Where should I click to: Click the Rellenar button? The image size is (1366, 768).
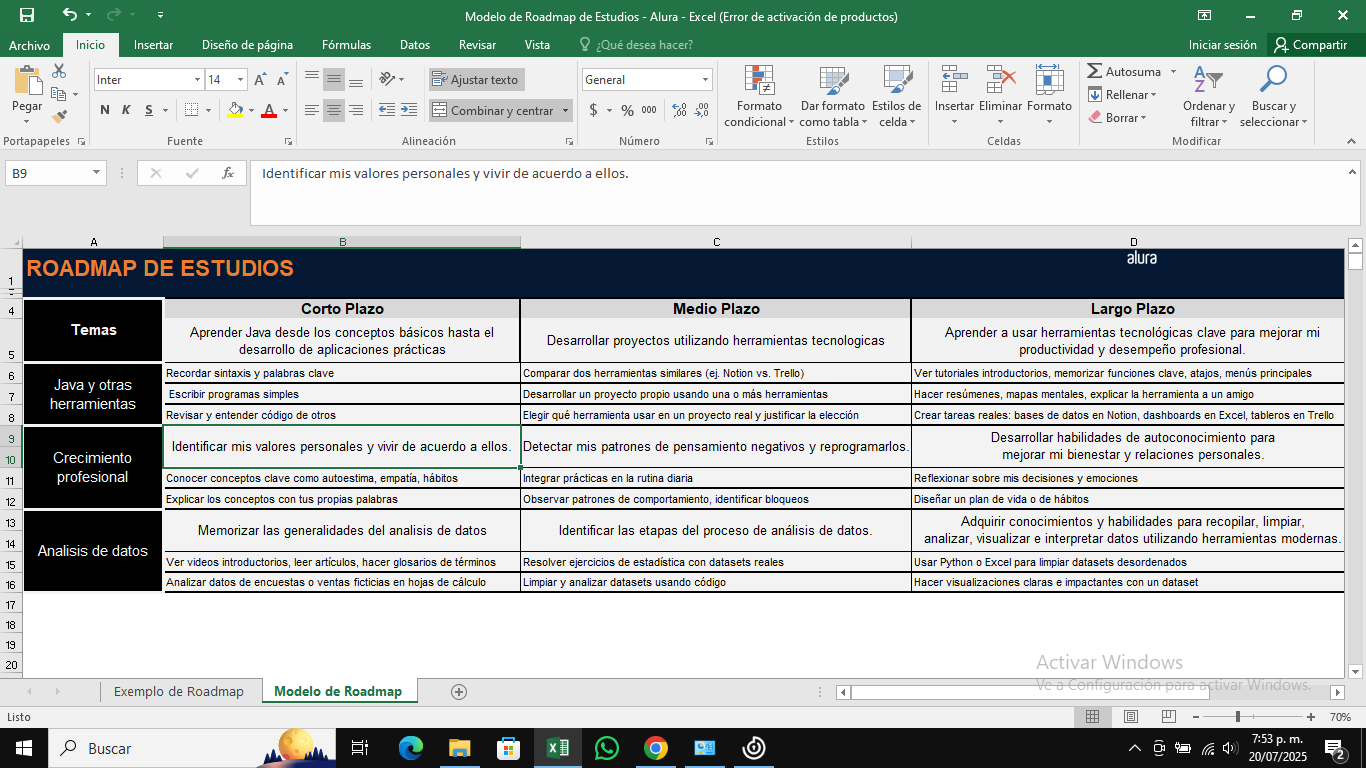coord(1121,95)
